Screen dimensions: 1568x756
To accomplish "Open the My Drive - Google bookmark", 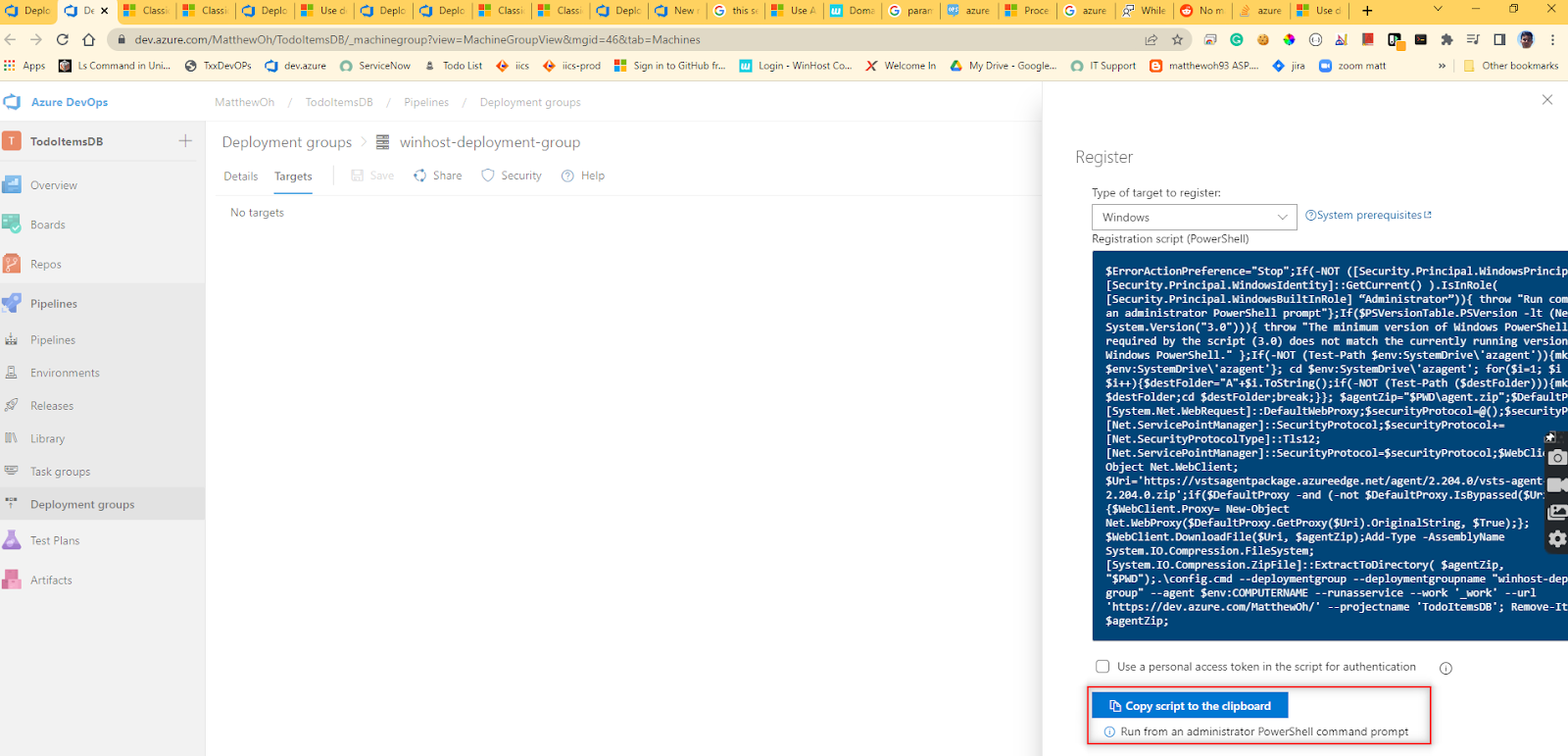I will pyautogui.click(x=1004, y=66).
